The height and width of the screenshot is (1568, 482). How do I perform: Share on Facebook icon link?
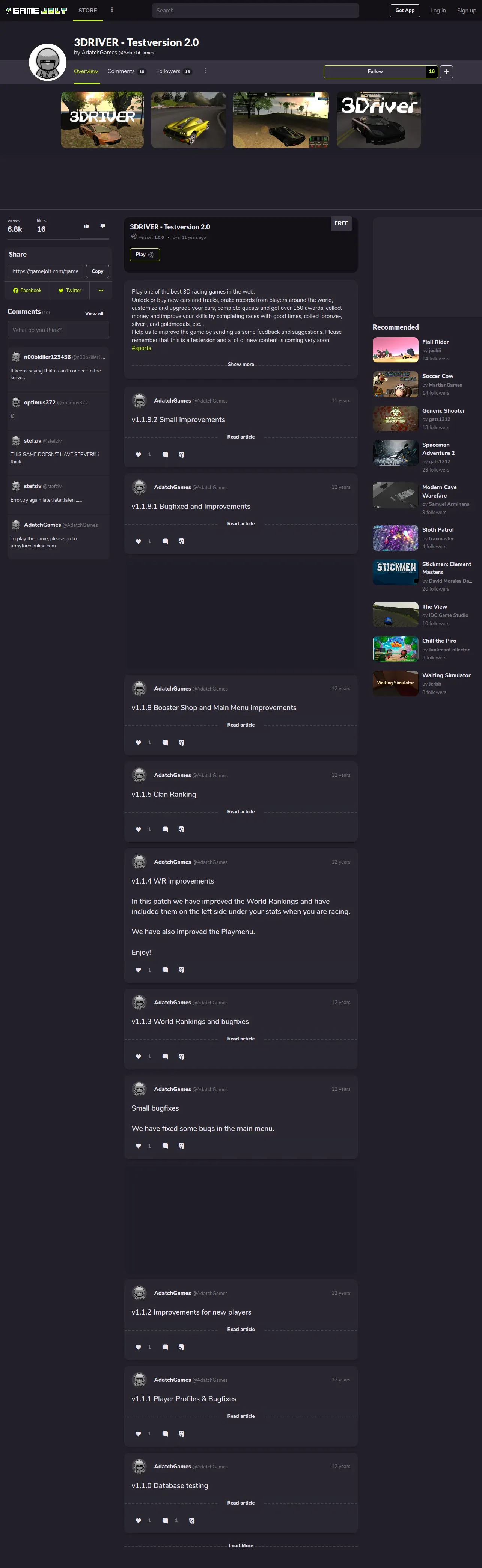click(27, 290)
